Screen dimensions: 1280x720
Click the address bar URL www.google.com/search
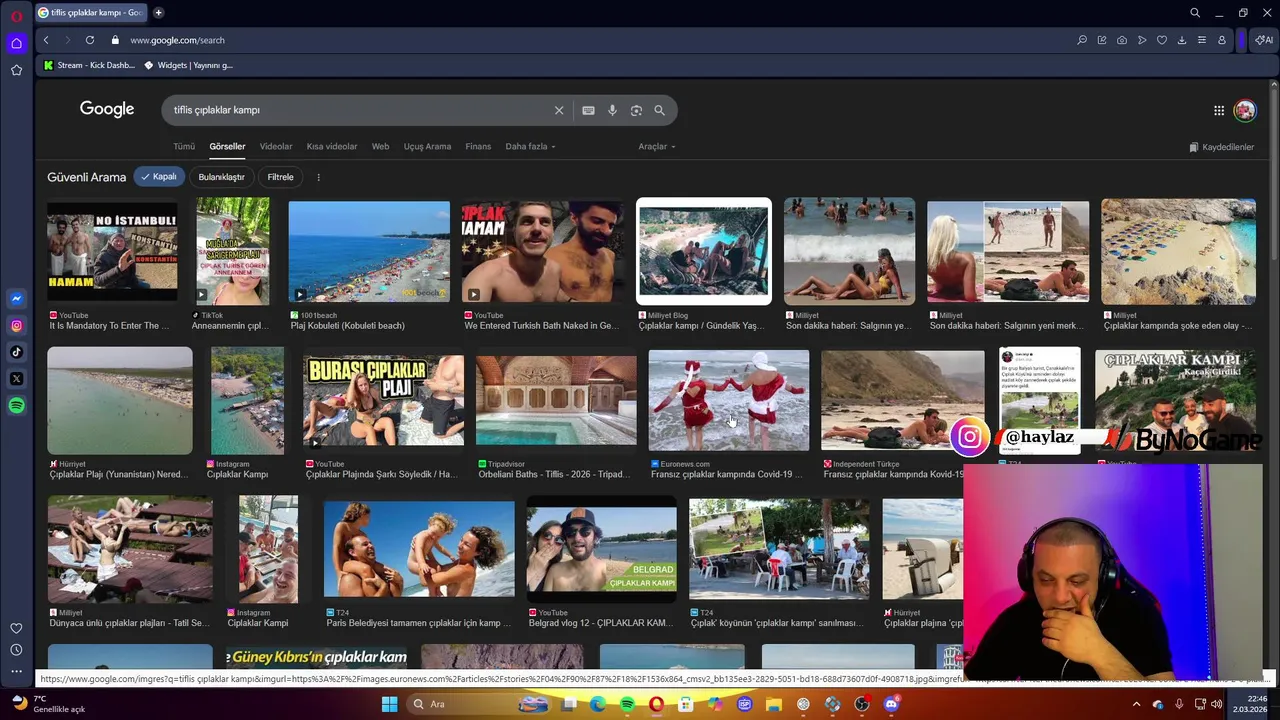177,40
